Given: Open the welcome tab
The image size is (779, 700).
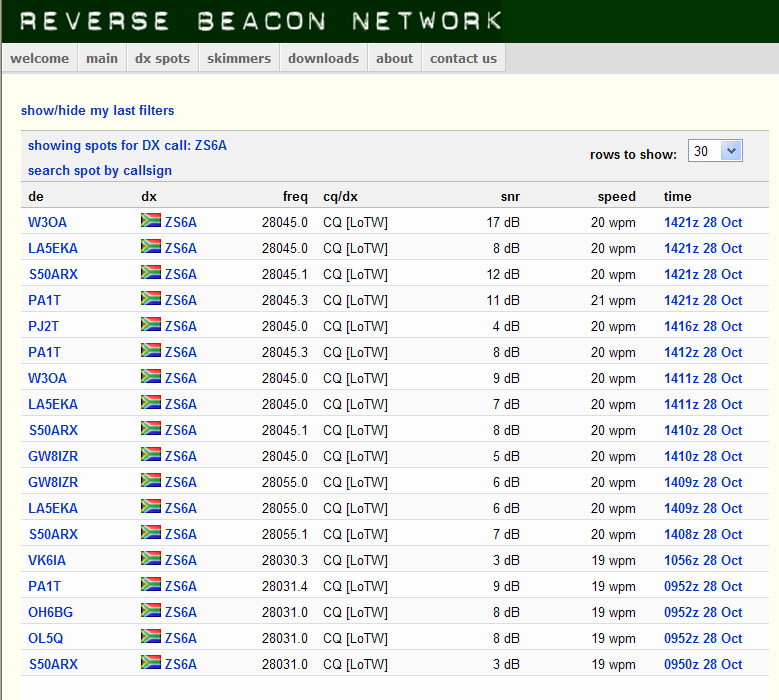Looking at the screenshot, I should coord(40,58).
